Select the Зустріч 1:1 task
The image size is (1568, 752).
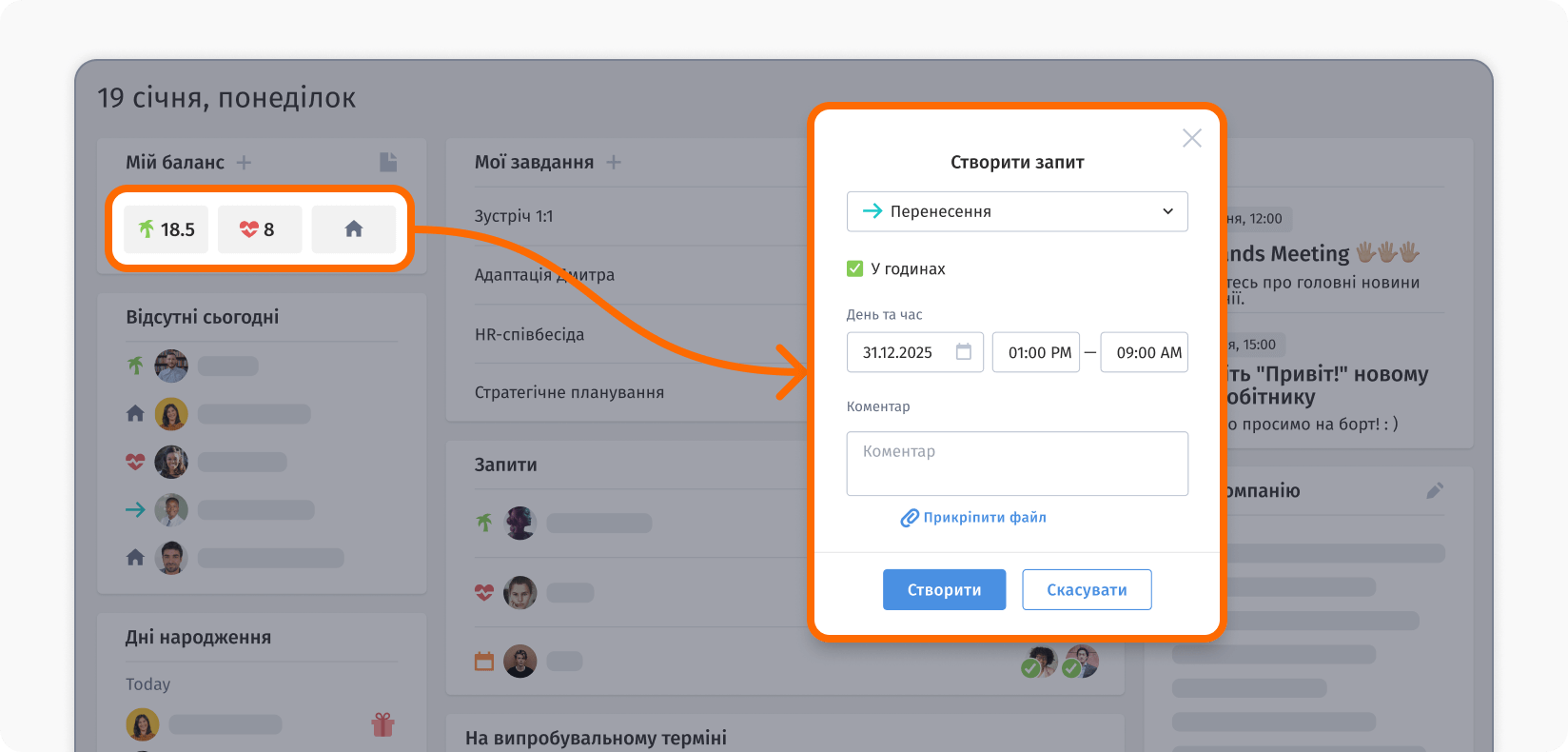tap(514, 216)
